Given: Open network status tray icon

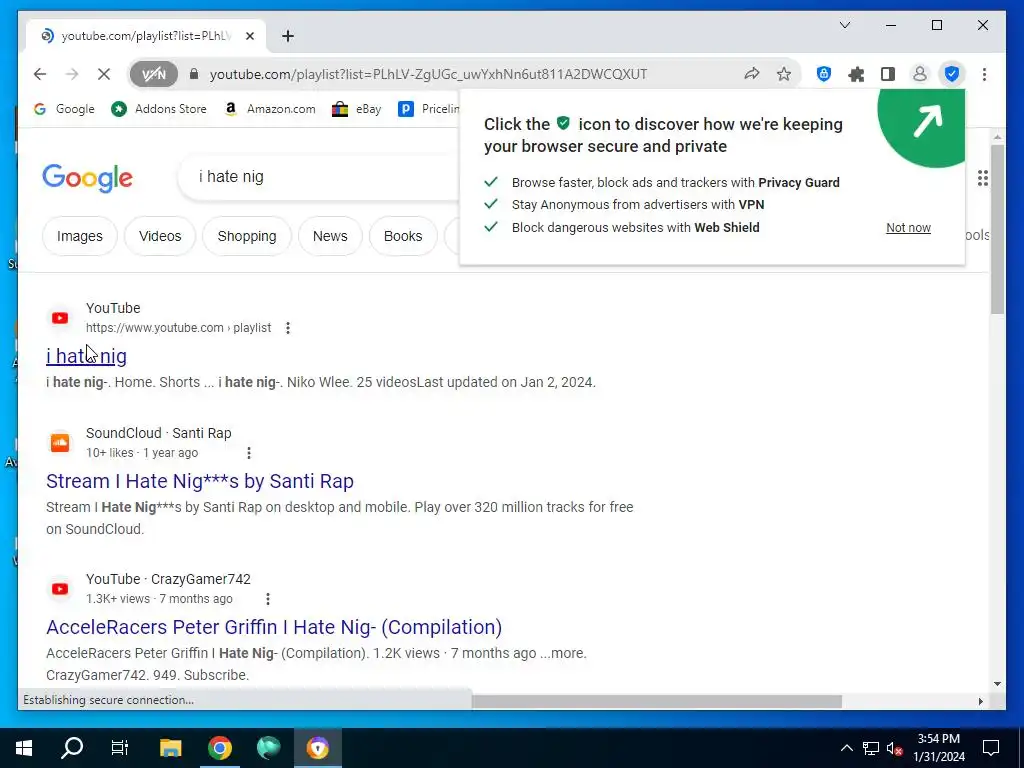Looking at the screenshot, I should pos(871,748).
